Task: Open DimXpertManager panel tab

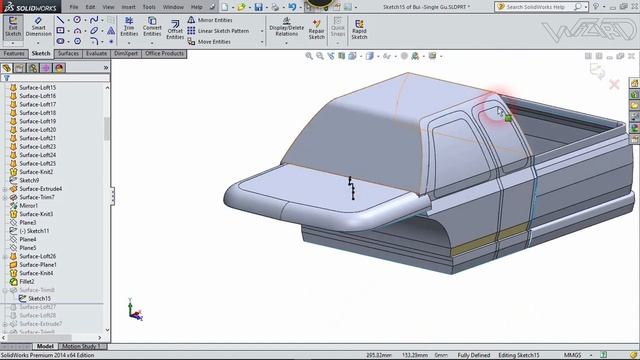Action: pos(46,68)
